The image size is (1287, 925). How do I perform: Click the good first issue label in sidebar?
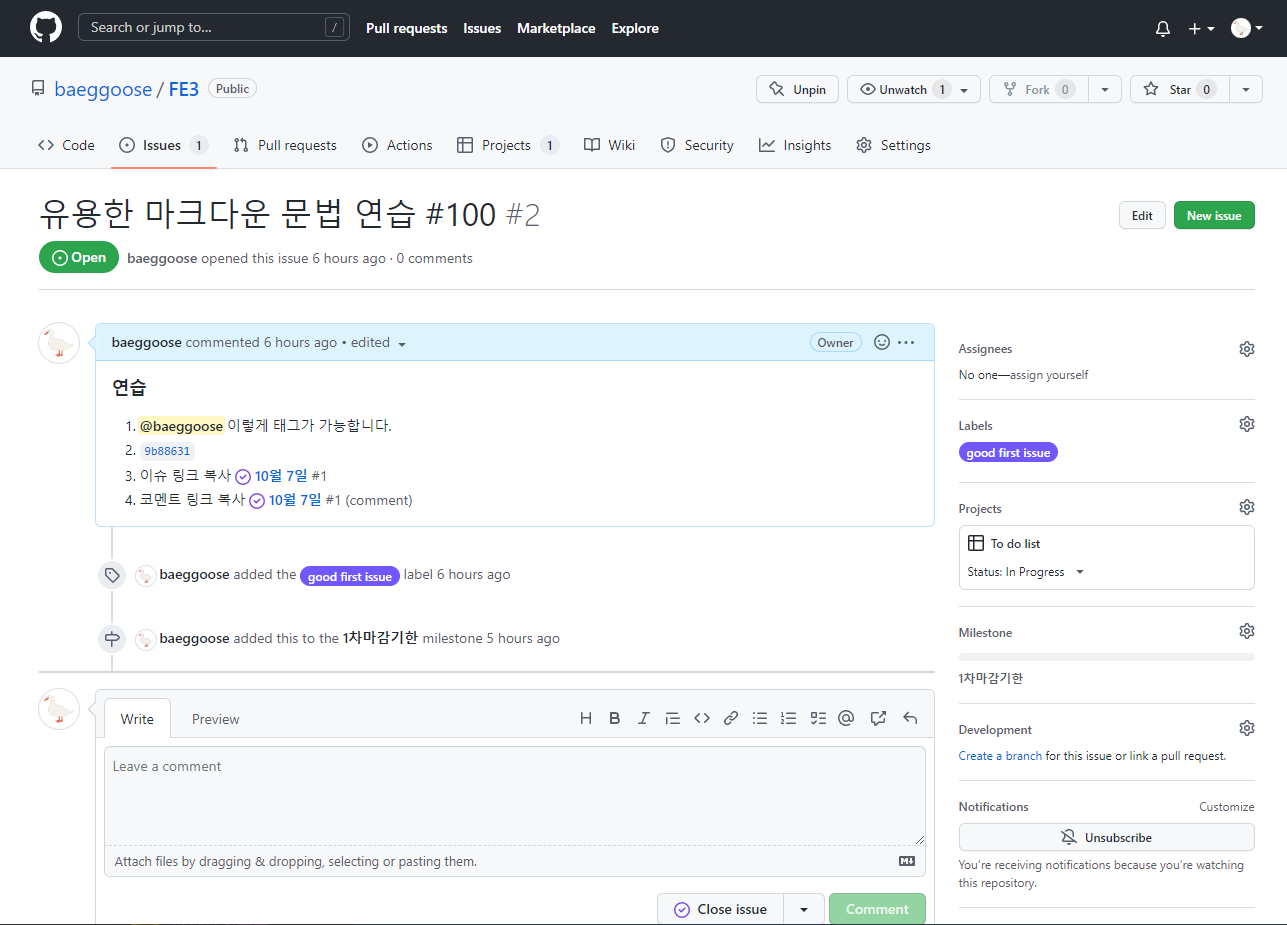click(x=1008, y=453)
